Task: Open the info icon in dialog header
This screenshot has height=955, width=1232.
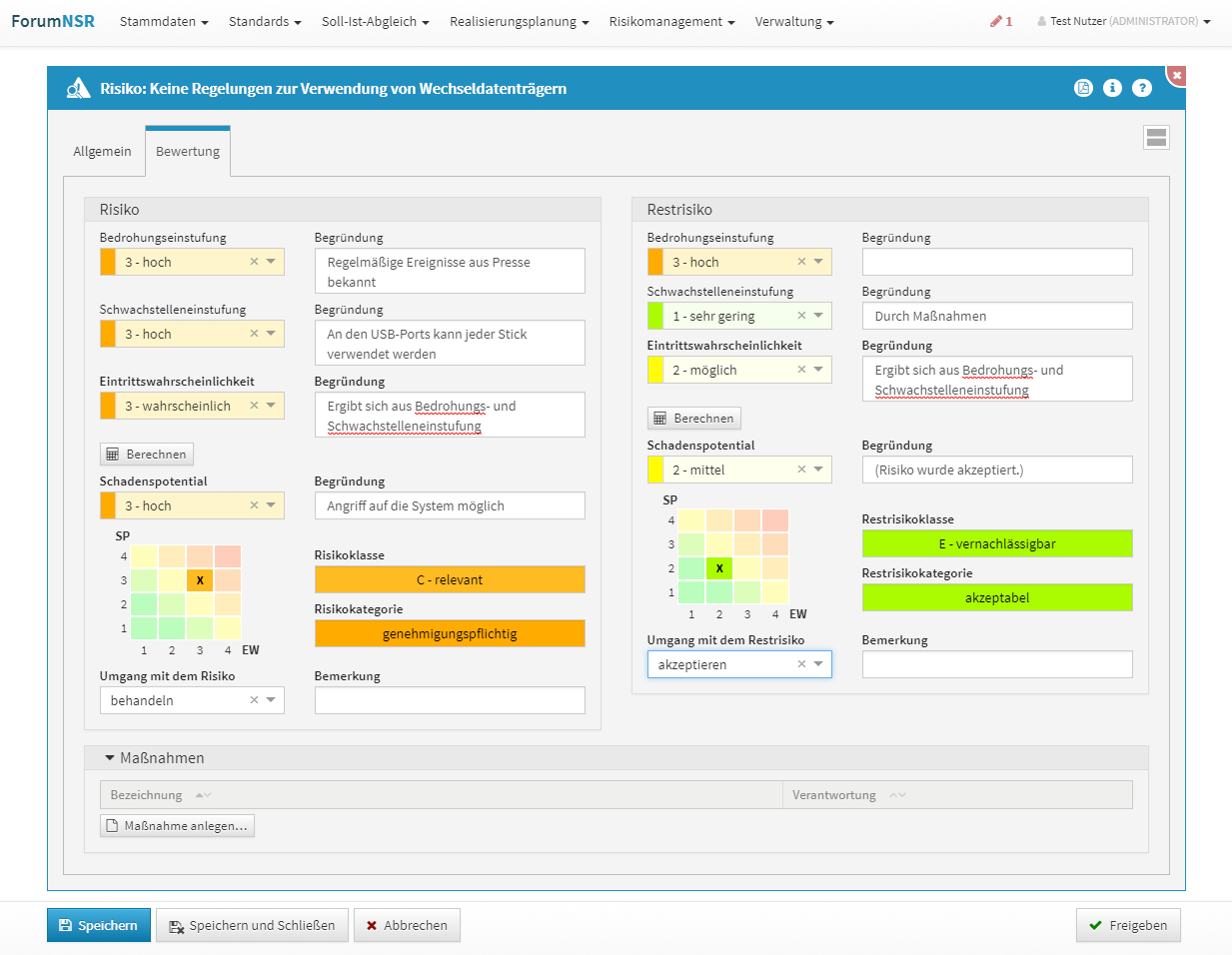Action: click(1112, 88)
